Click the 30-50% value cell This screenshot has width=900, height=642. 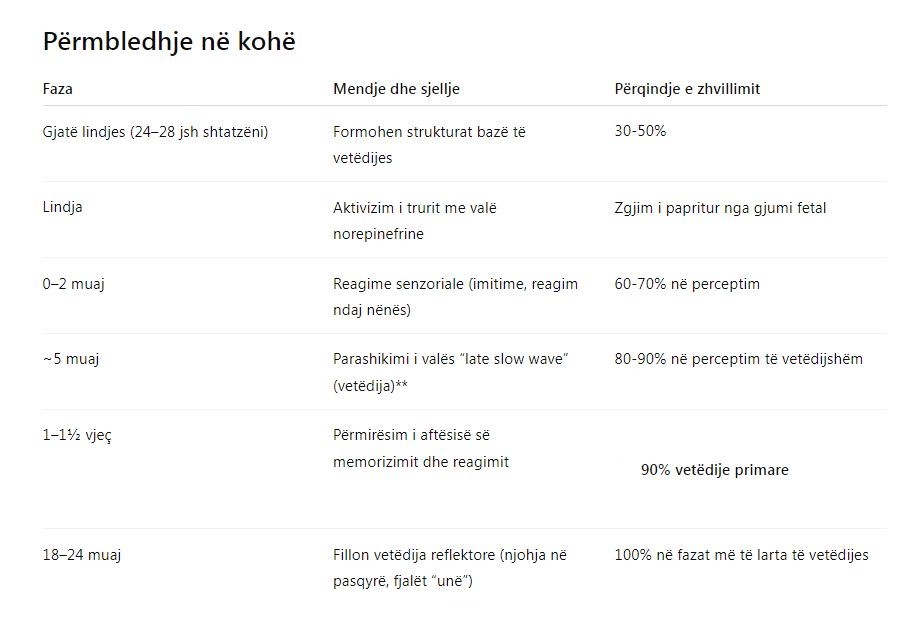[640, 131]
